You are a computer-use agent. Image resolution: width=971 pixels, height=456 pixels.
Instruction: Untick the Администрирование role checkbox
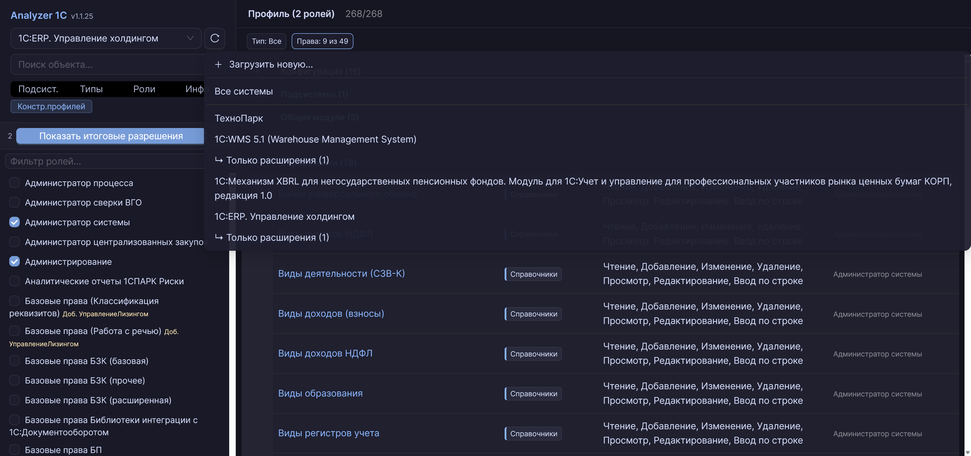[15, 262]
